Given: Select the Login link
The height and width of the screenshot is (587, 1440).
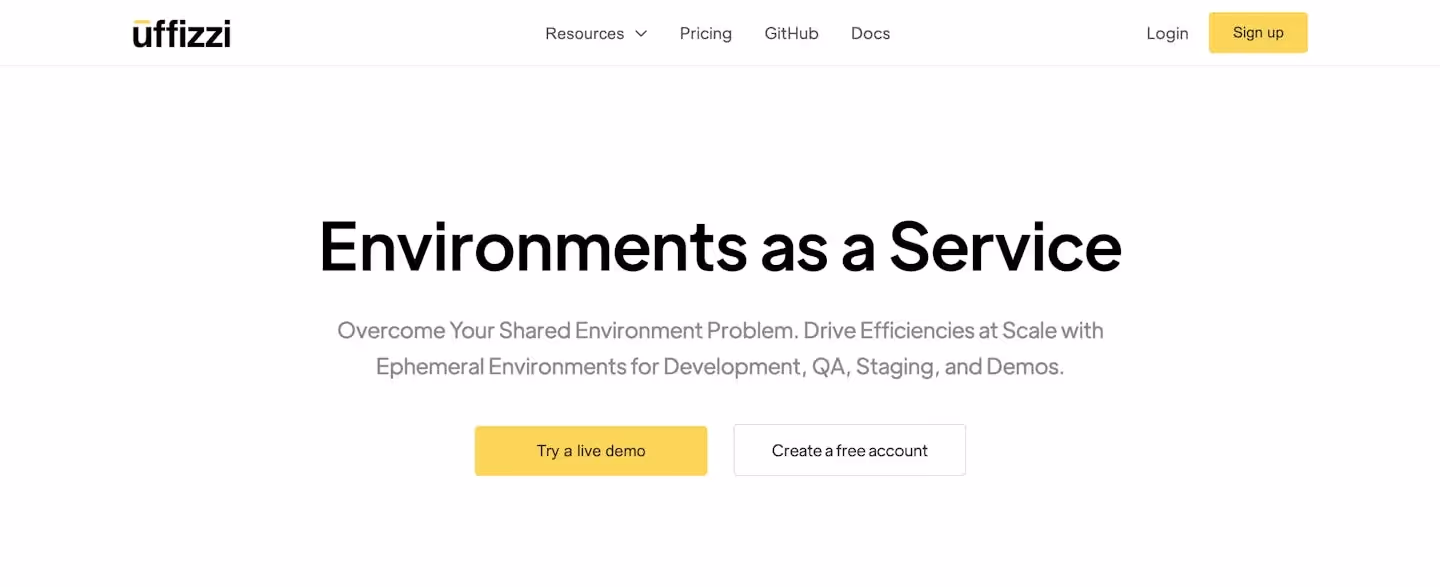Looking at the screenshot, I should [1167, 33].
